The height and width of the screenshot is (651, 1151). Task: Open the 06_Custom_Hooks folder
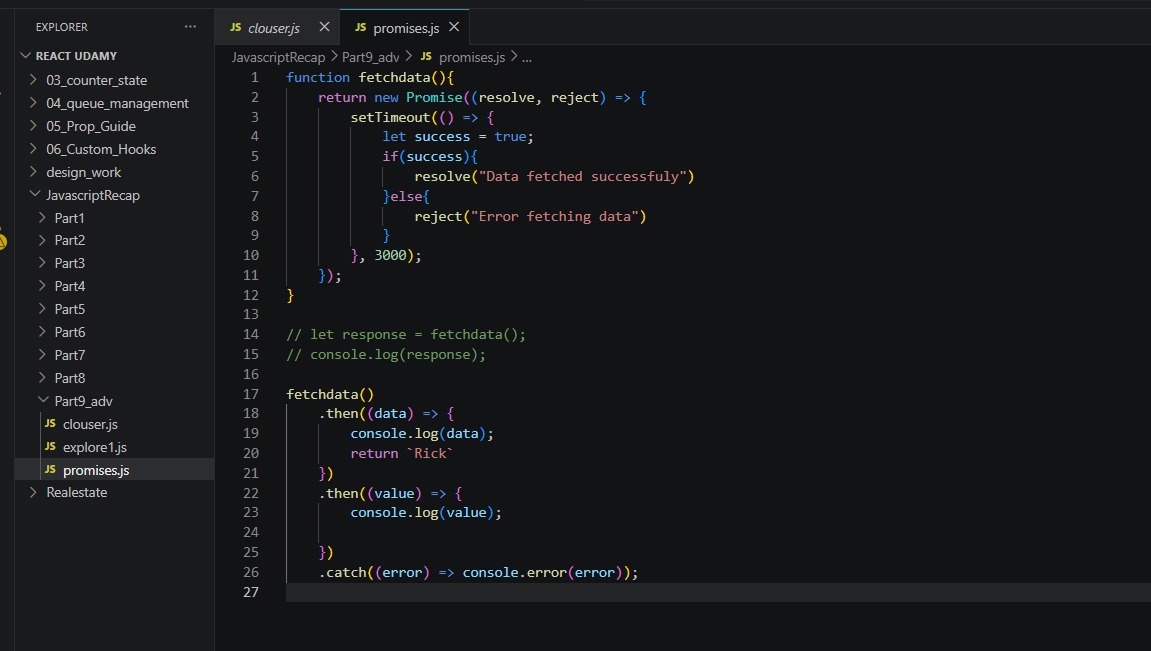point(101,149)
